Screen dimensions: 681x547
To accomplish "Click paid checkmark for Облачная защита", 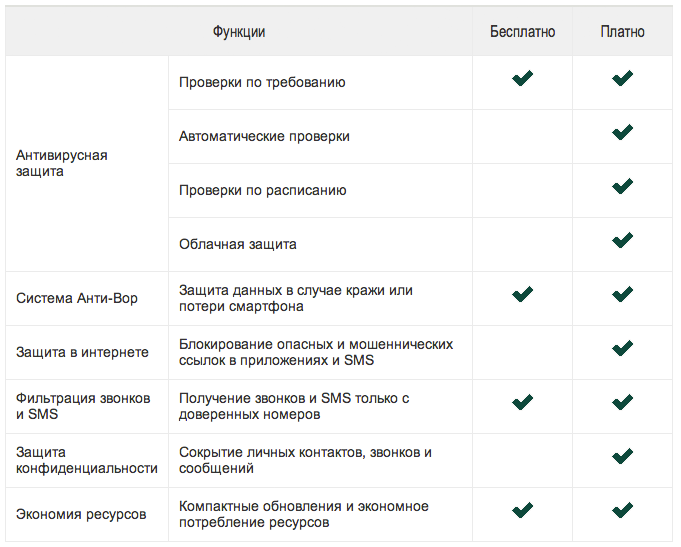I will click(622, 240).
